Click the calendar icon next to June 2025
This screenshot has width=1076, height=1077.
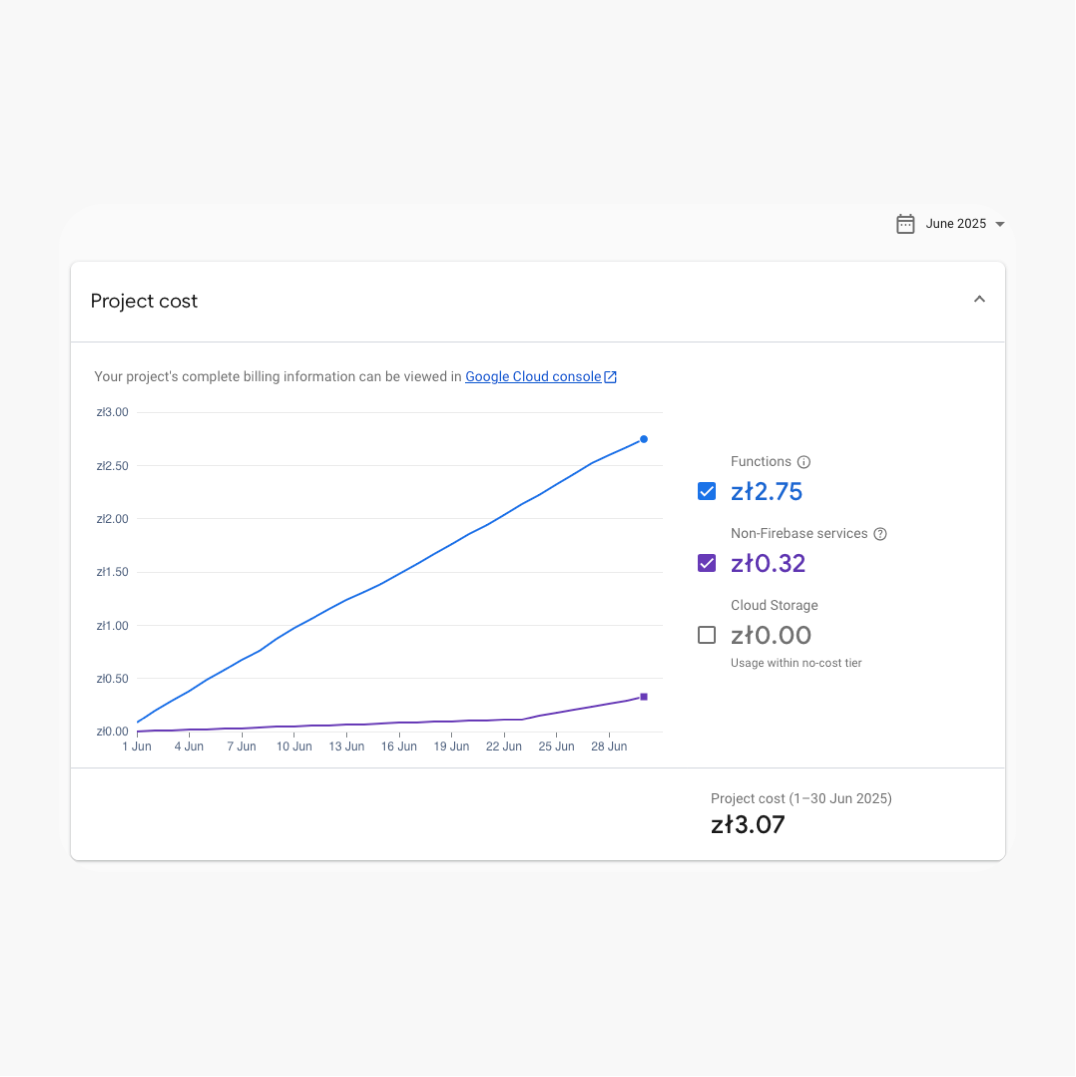click(905, 224)
